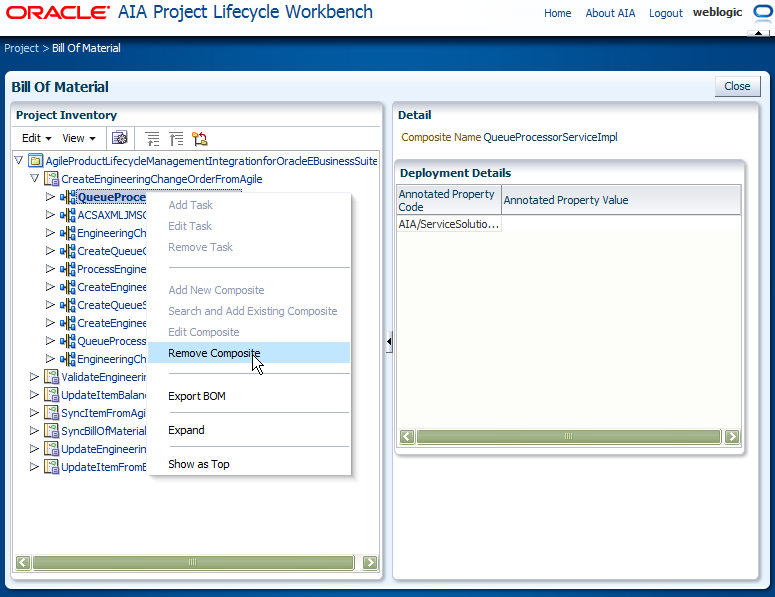This screenshot has height=597, width=775.
Task: Expand the QueueProce selected composite node
Action: 50,196
